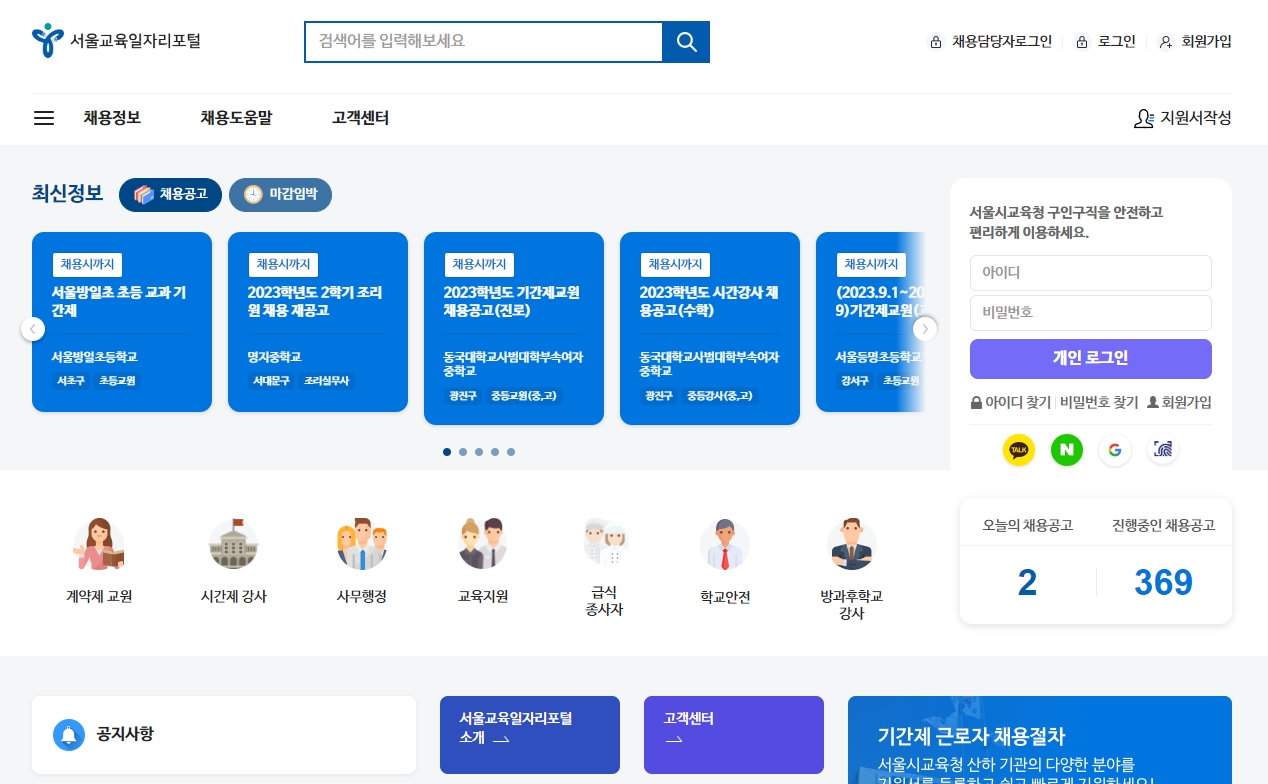Screen dimensions: 1268x784
Task: Jump to the third carousel pagination dot
Action: (479, 452)
